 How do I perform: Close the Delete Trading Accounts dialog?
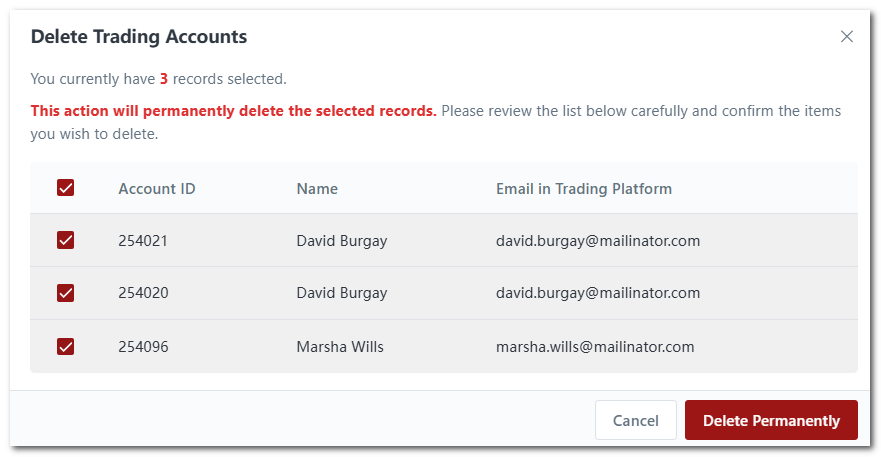[847, 37]
